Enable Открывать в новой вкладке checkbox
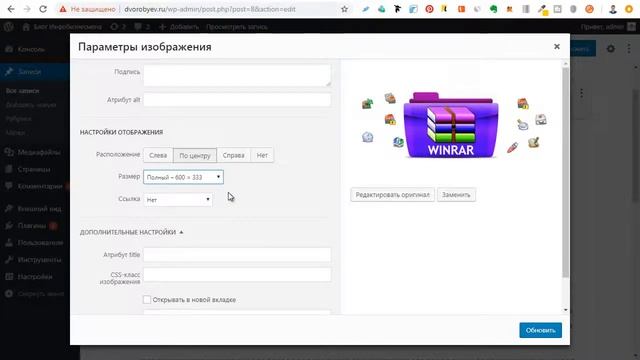This screenshot has width=640, height=360. [147, 300]
